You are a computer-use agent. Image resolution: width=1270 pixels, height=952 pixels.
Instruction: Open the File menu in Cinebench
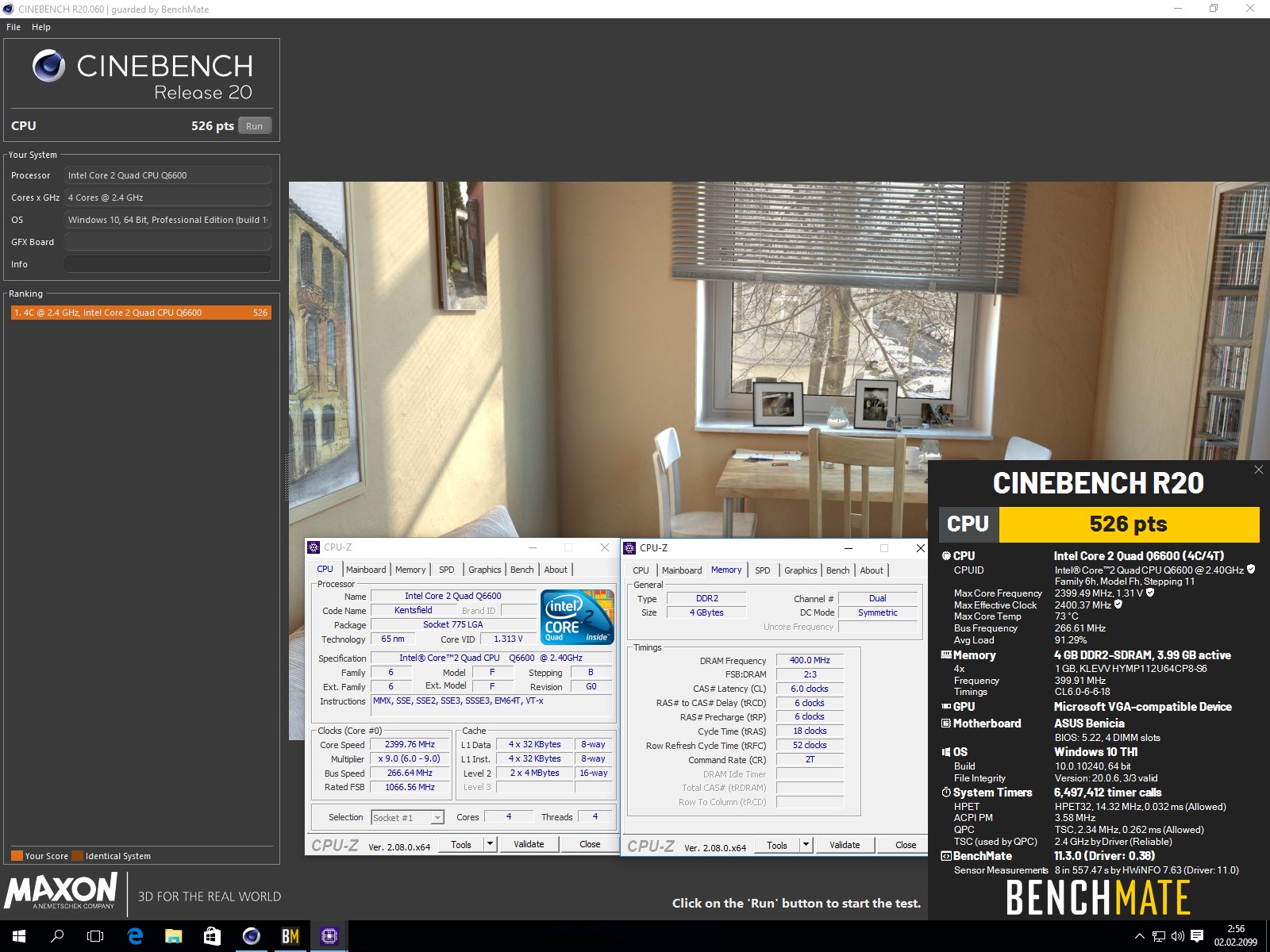pyautogui.click(x=13, y=27)
